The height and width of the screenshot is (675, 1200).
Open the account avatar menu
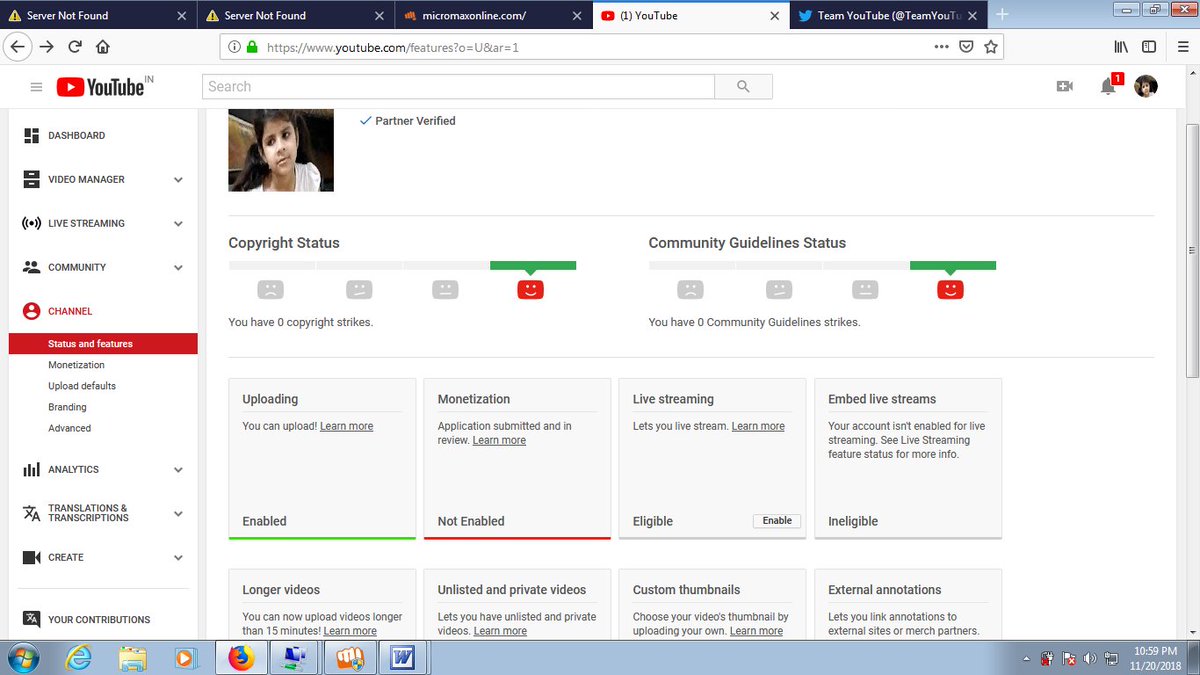[1146, 87]
